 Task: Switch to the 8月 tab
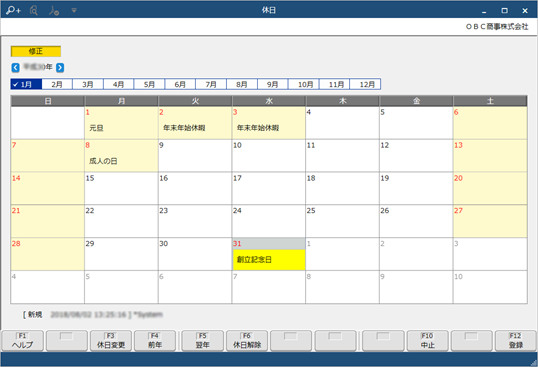pos(242,84)
